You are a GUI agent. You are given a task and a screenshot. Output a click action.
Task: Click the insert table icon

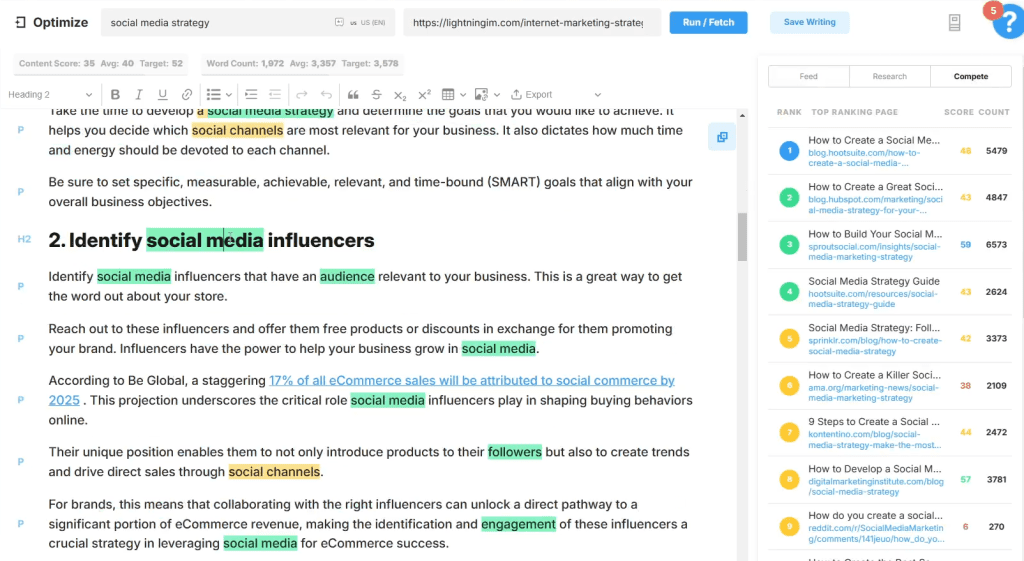click(448, 95)
